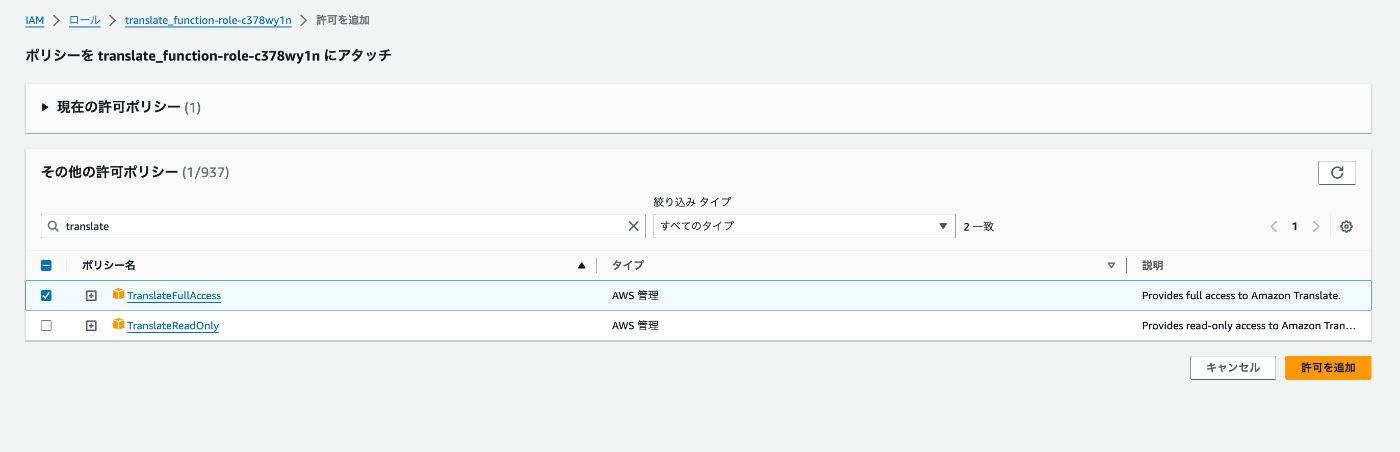Click 'Provides read-only access' description text
Screen dimensions: 1400x452
click(x=1249, y=326)
